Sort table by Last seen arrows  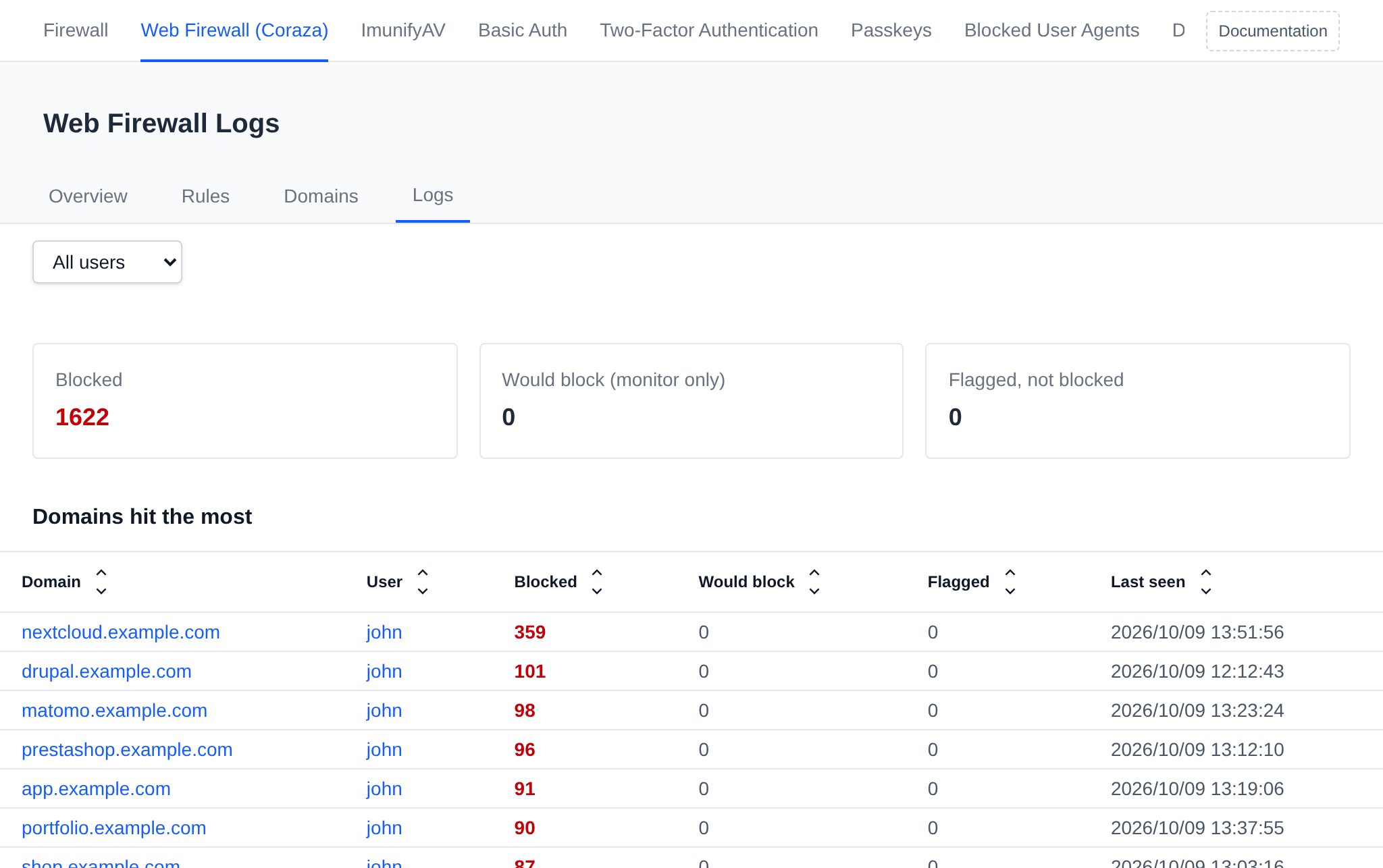tap(1206, 582)
